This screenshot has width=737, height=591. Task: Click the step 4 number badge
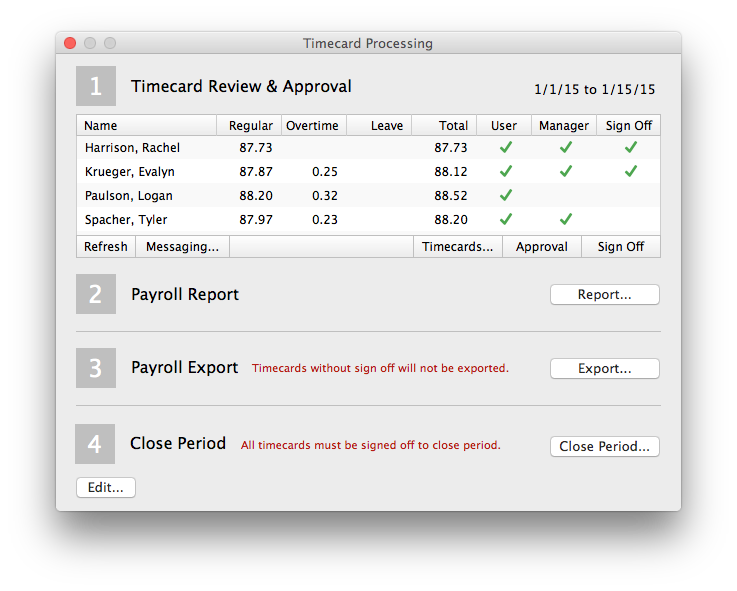point(95,444)
